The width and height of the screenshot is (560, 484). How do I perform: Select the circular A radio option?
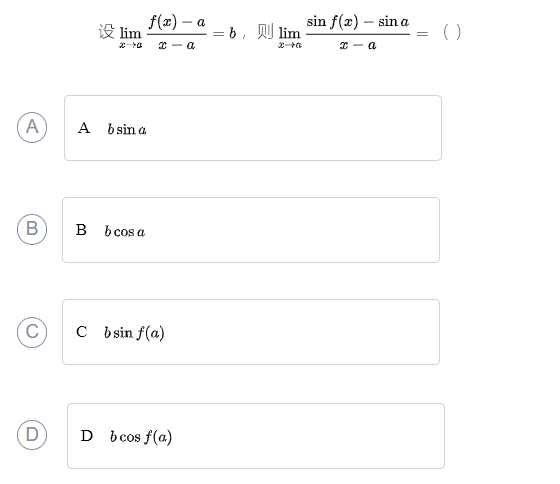[32, 128]
